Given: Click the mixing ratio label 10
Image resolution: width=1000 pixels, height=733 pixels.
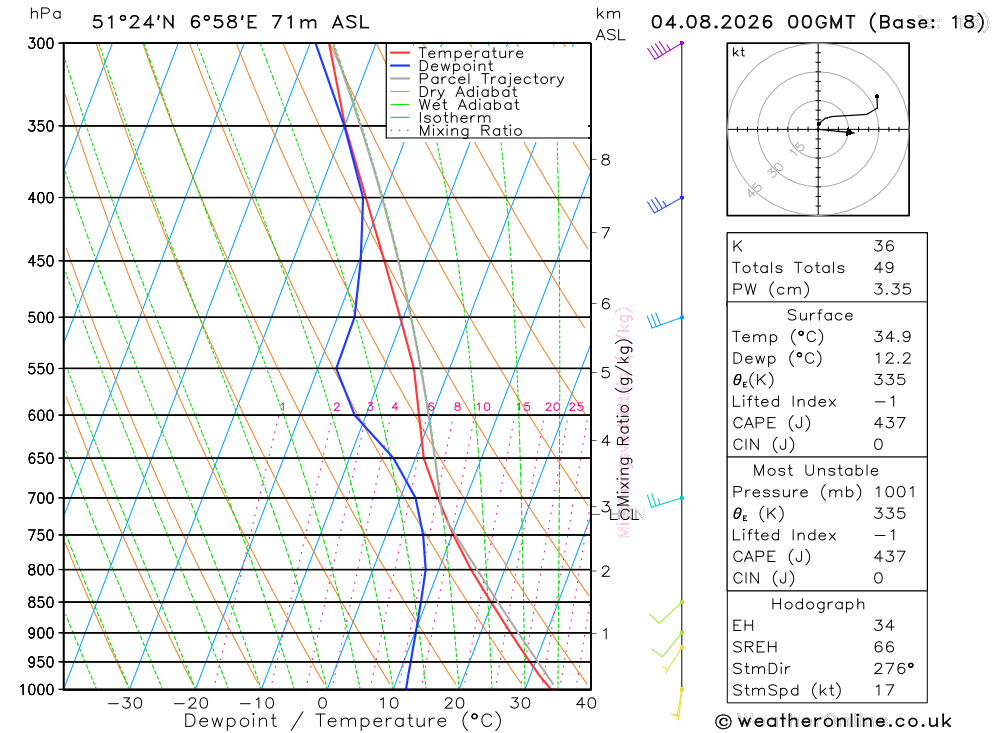Looking at the screenshot, I should click(x=483, y=407).
